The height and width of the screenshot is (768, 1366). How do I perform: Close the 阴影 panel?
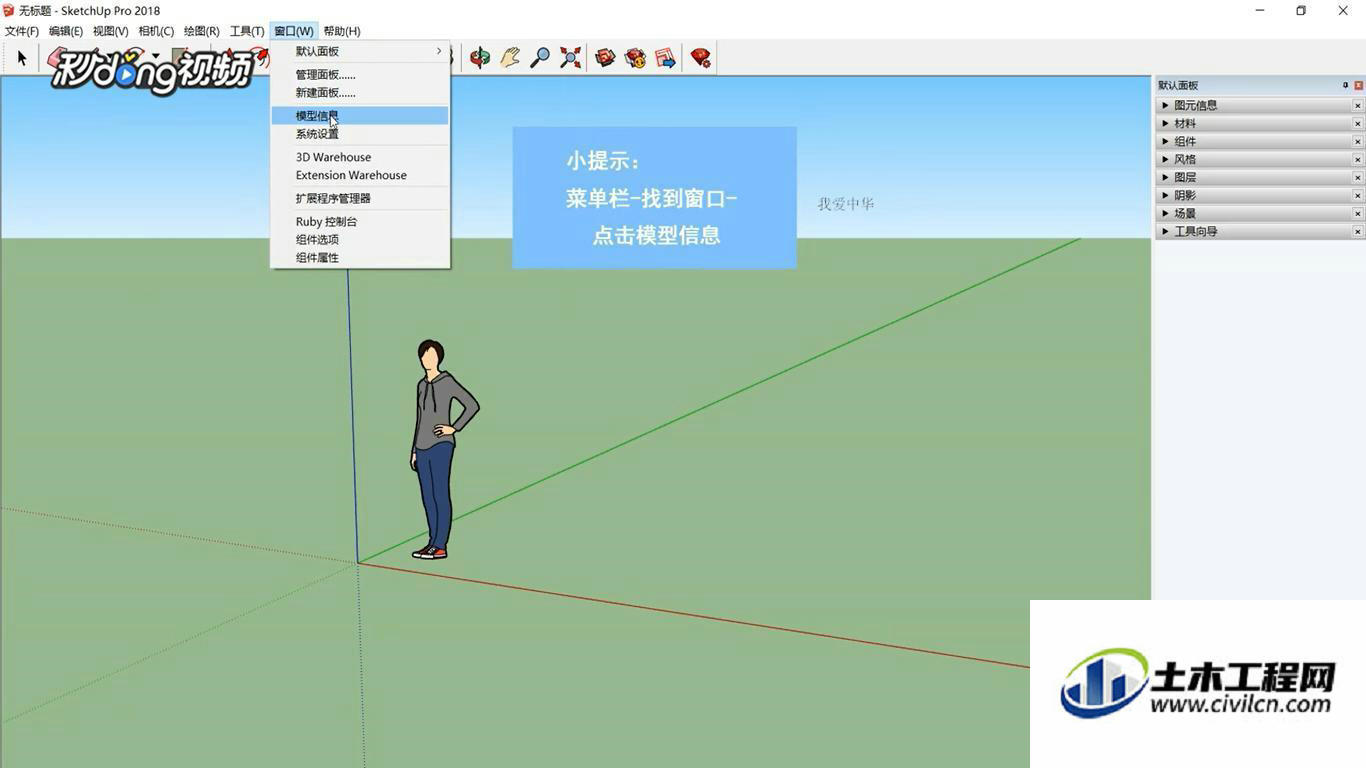(x=1358, y=195)
